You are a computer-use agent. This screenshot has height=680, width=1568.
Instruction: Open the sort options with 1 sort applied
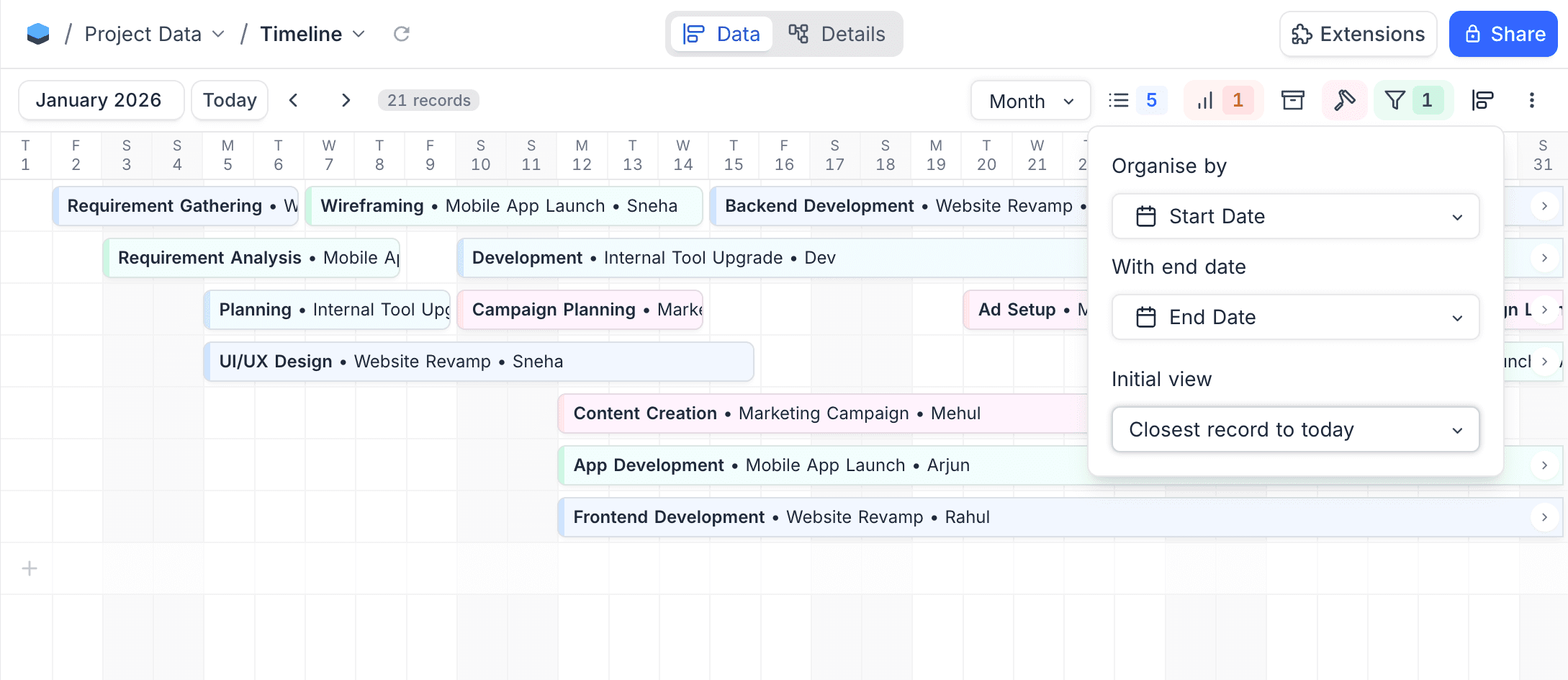[1222, 100]
